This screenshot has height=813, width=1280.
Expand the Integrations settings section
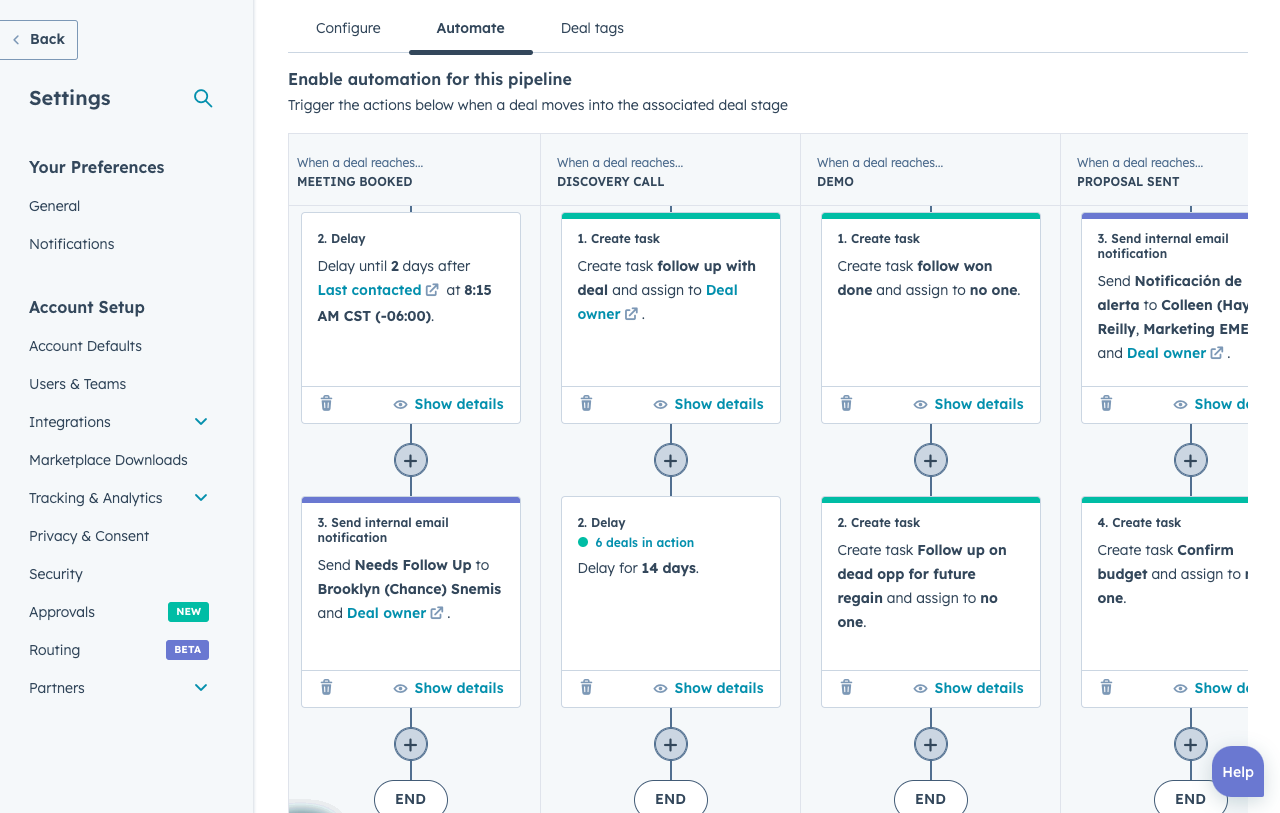201,422
